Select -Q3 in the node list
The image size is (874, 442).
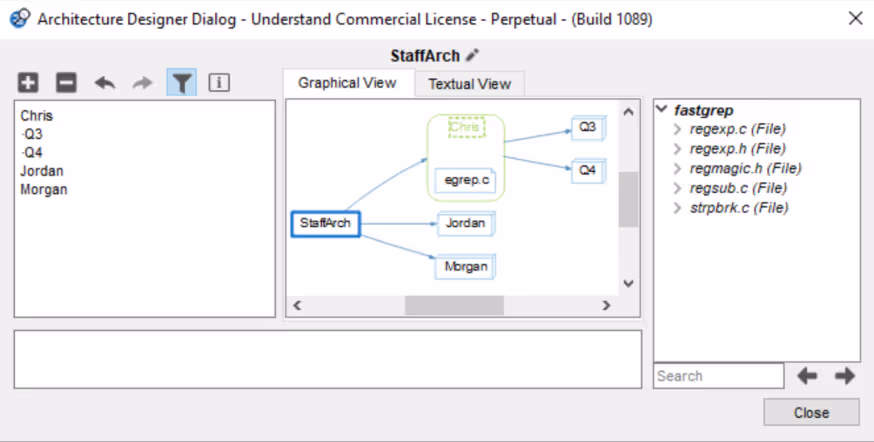31,134
